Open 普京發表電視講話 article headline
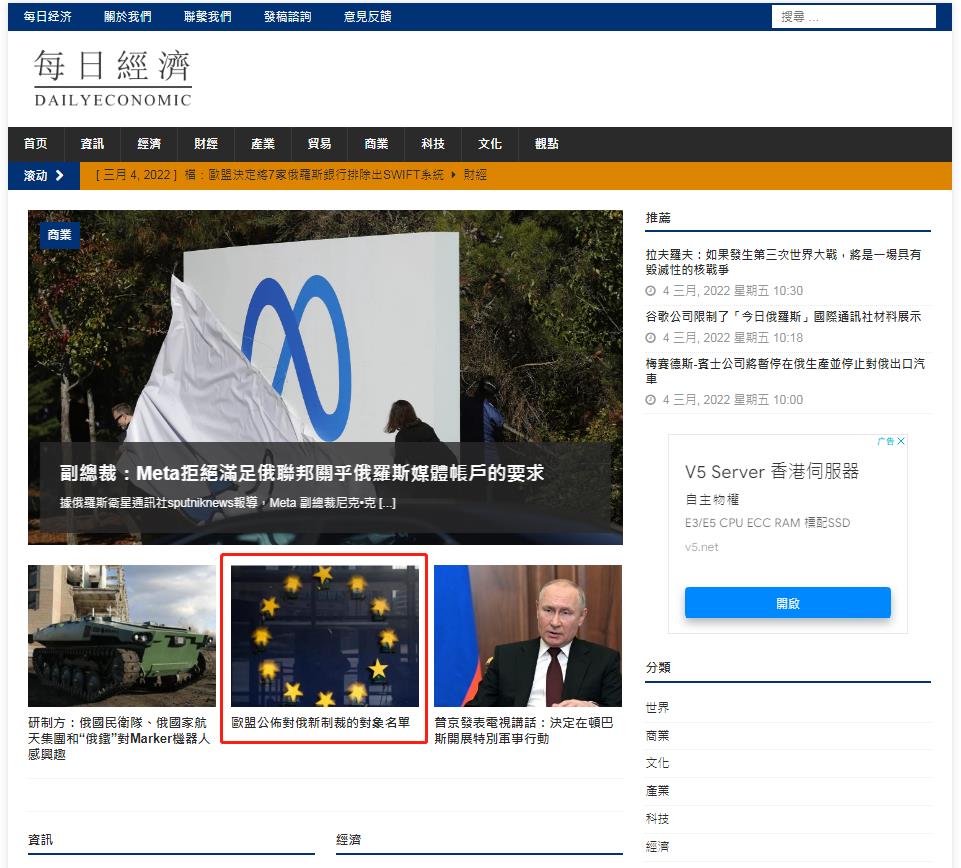The height and width of the screenshot is (868, 961). pos(524,731)
